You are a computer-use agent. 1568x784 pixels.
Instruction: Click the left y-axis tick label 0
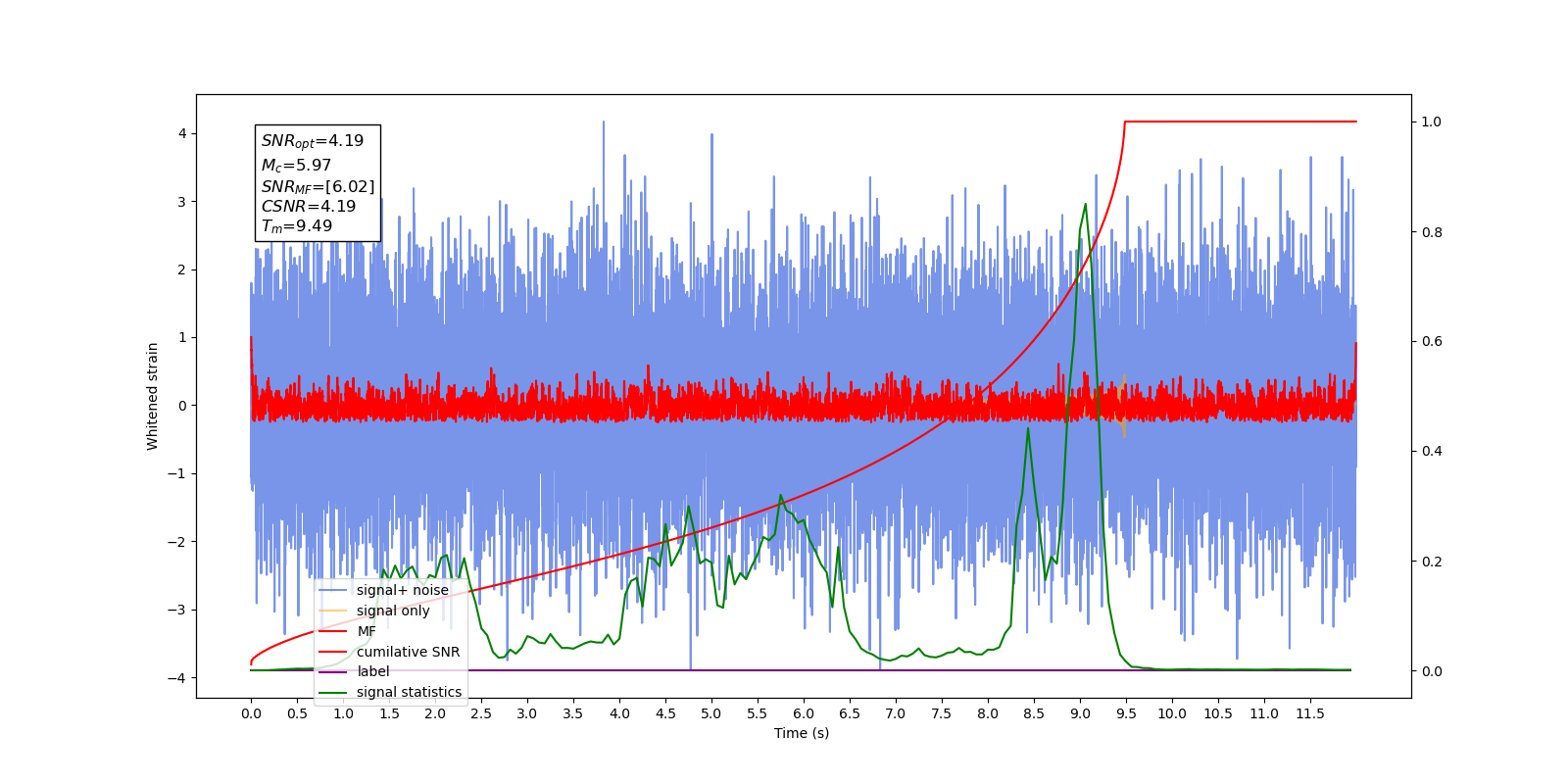(182, 406)
